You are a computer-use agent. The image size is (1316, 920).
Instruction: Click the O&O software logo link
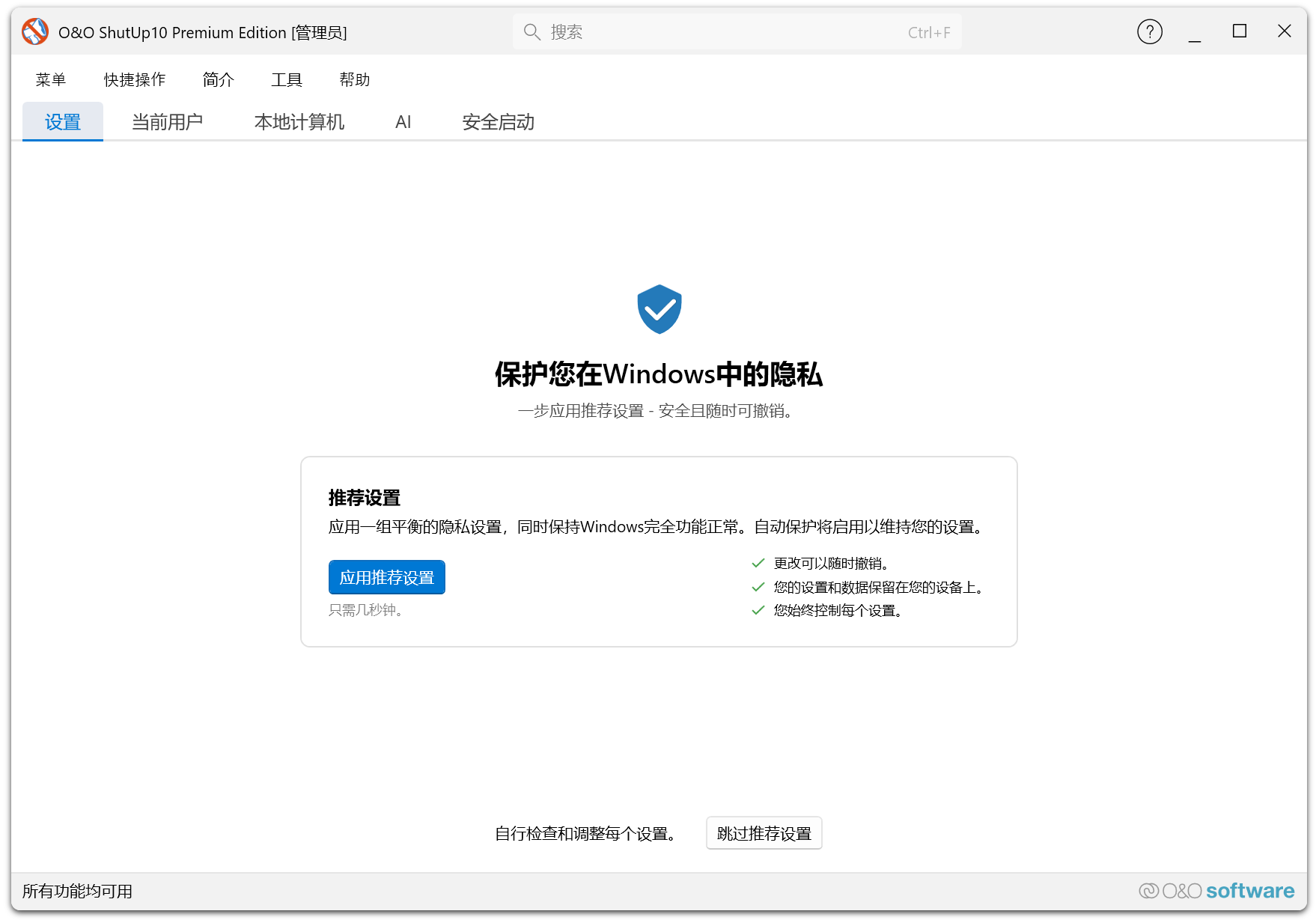1216,891
